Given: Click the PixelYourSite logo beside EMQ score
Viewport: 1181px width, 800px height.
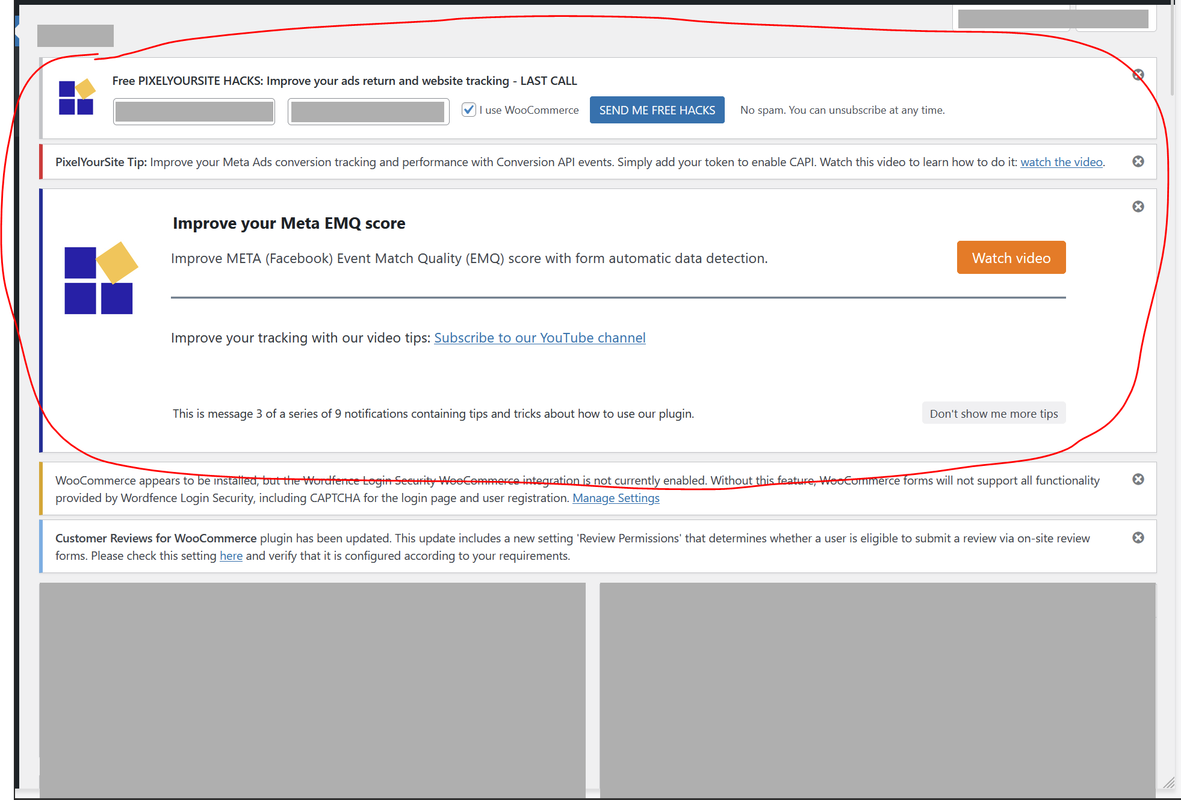Looking at the screenshot, I should pos(101,278).
